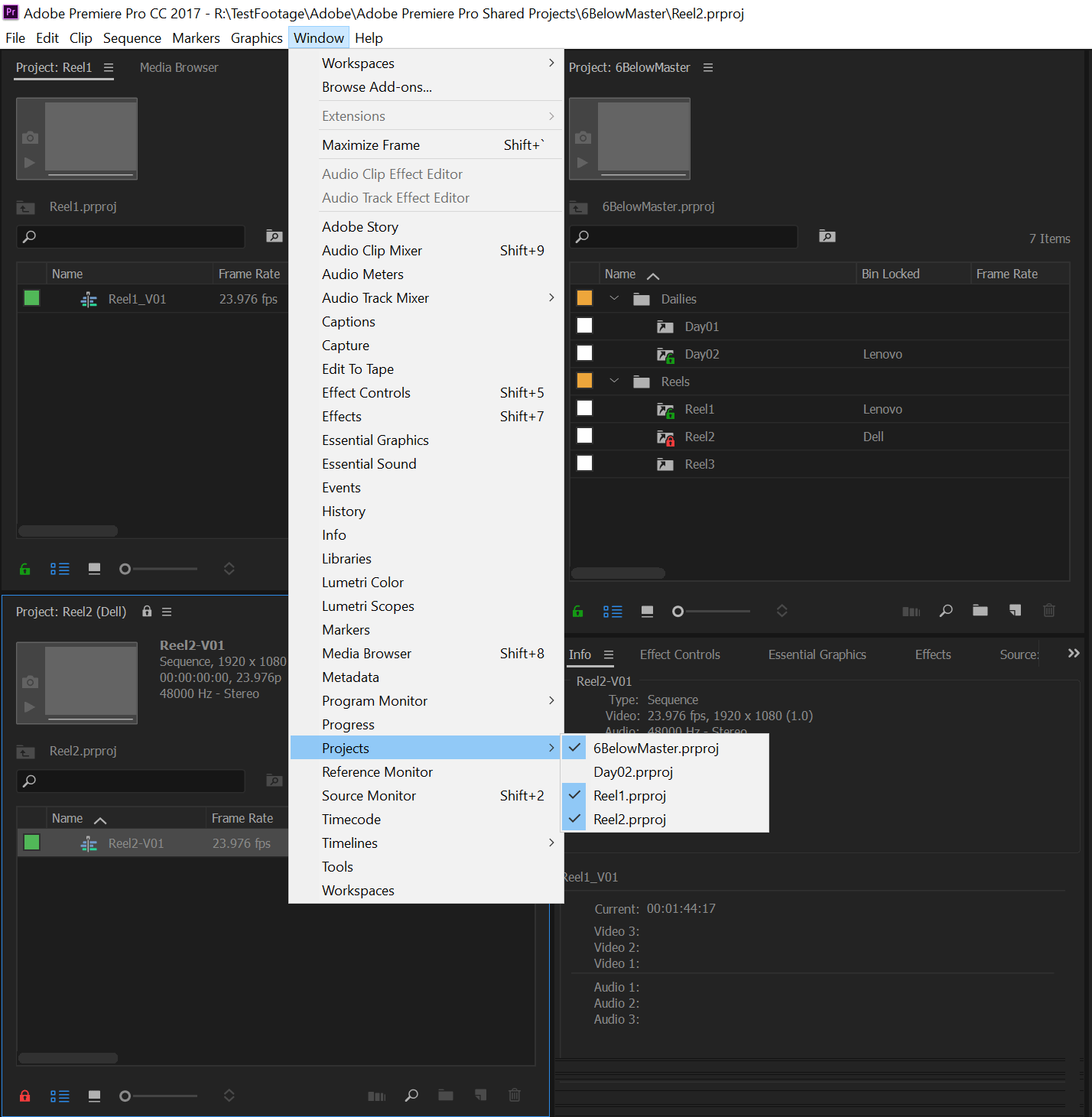Open Reel2 (Dell) panel menu icon

[x=167, y=612]
